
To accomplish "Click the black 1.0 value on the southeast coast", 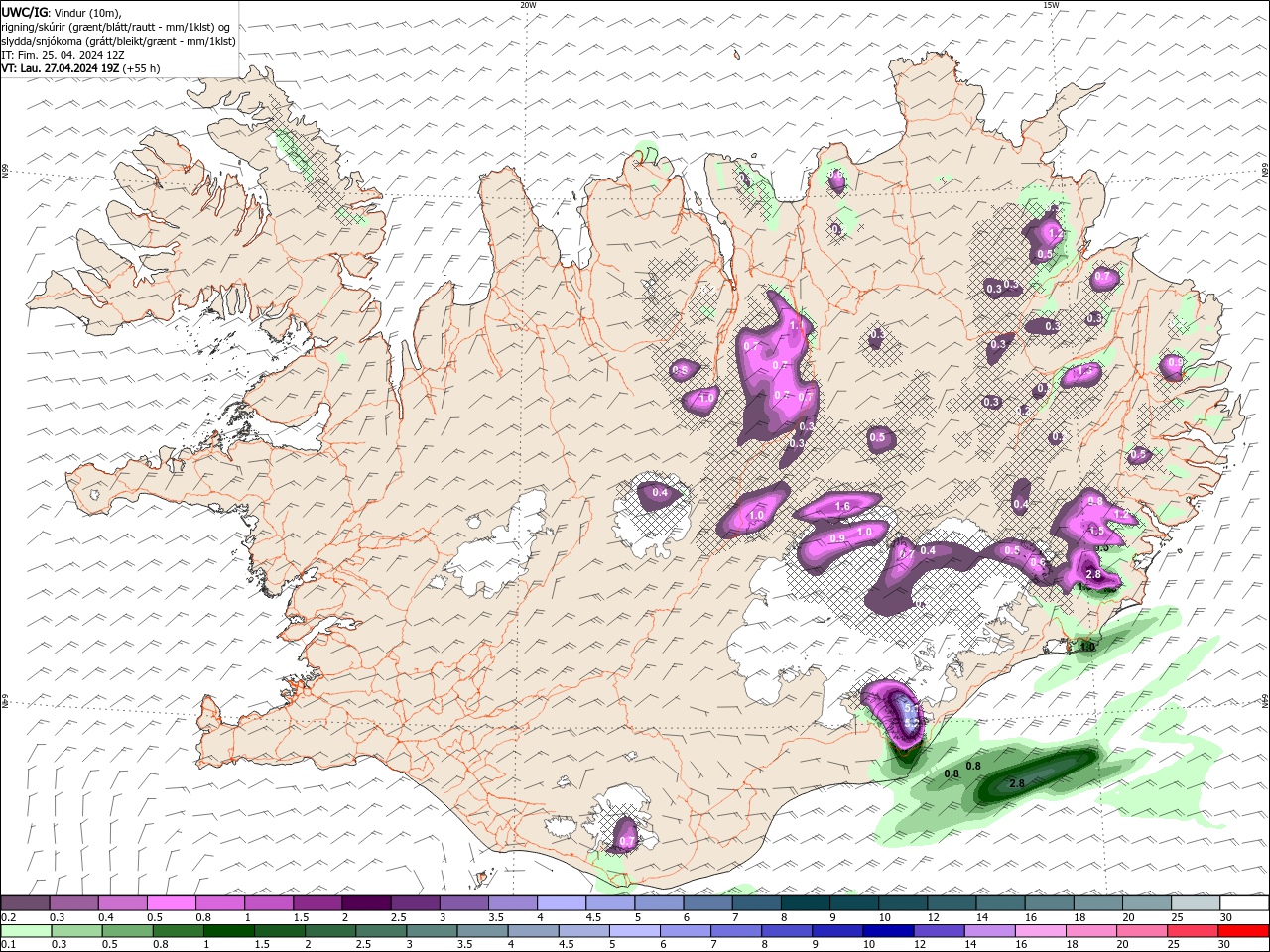I will pyautogui.click(x=1087, y=648).
